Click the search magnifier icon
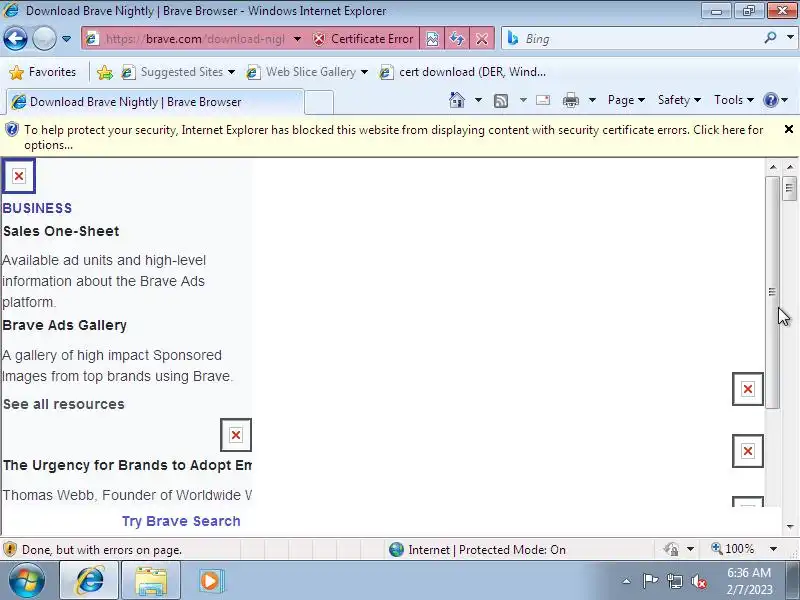This screenshot has width=800, height=600. point(770,38)
